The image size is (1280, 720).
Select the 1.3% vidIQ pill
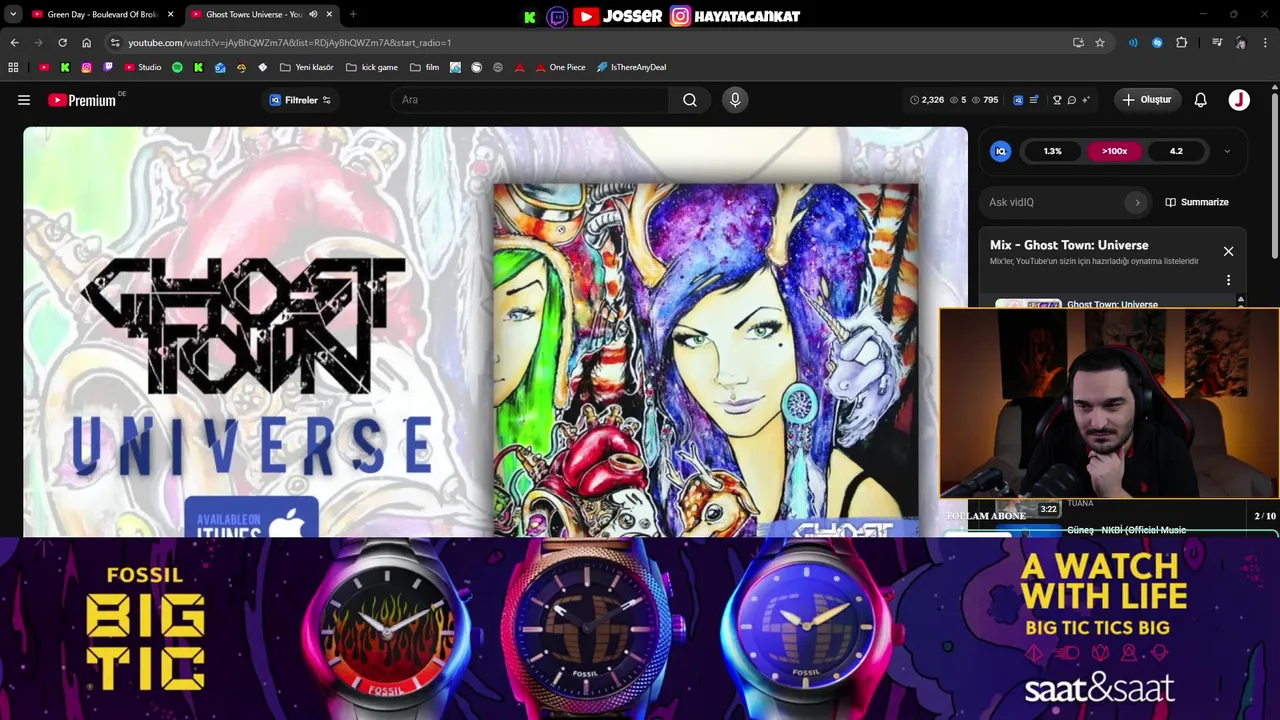(x=1052, y=151)
